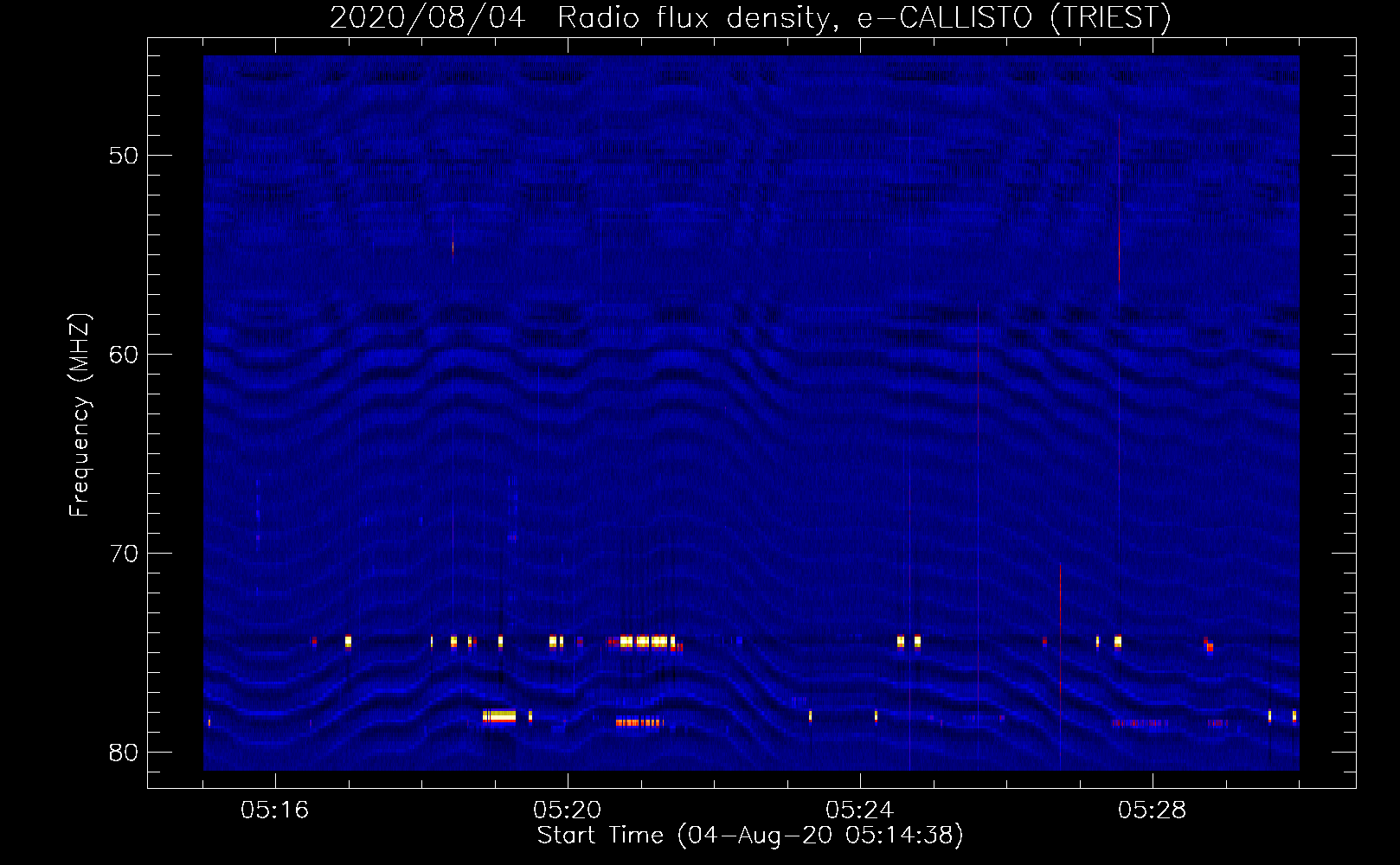Click the 05:16 time tick label
Image resolution: width=1400 pixels, height=865 pixels.
tap(275, 811)
